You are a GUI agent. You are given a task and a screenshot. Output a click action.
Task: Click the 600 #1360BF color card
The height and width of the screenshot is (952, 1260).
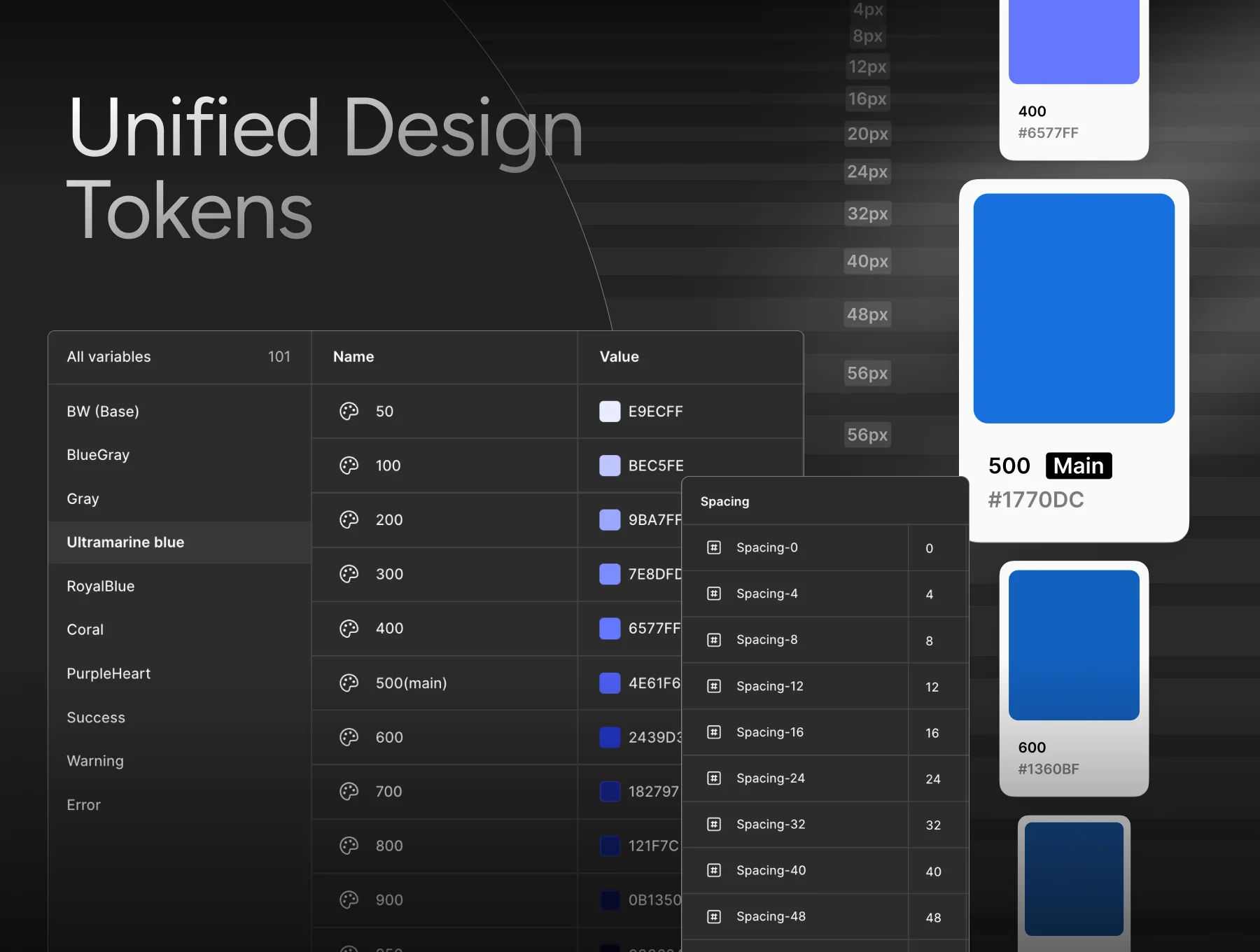coord(1074,678)
